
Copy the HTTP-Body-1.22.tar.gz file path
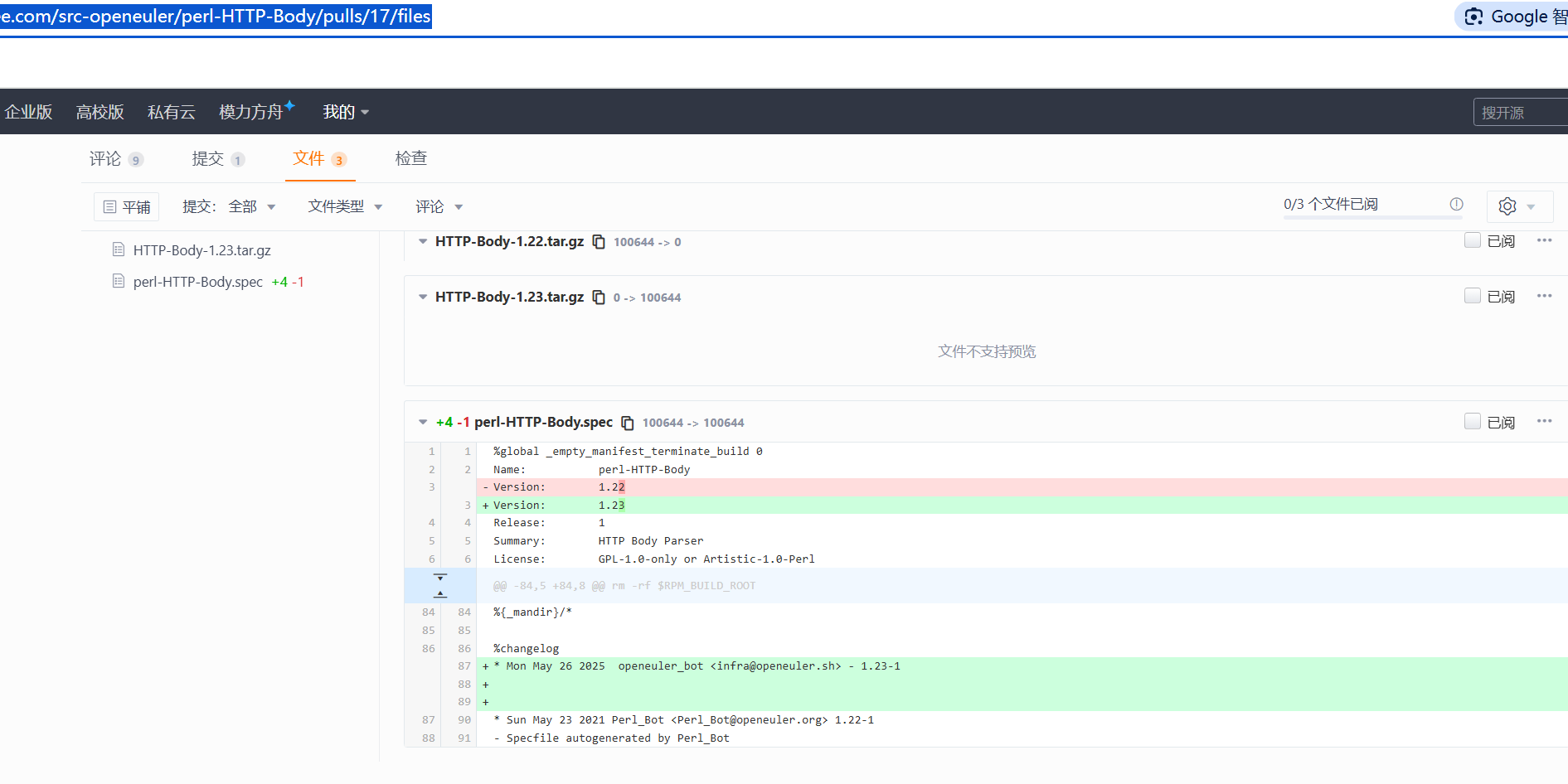coord(599,242)
